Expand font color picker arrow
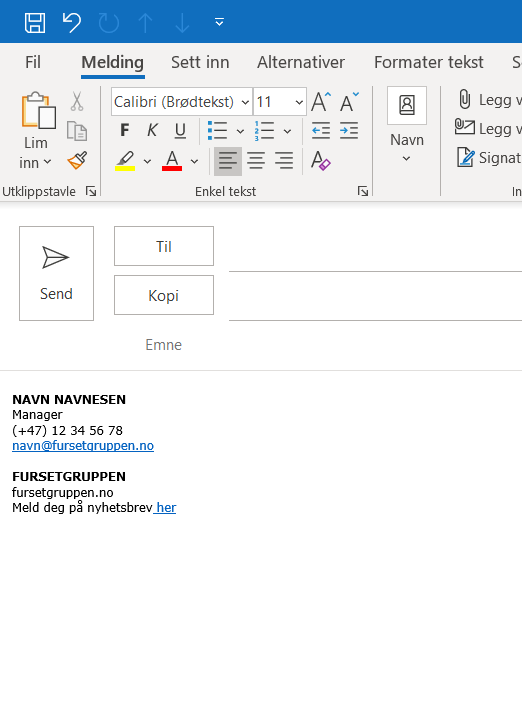522x703 pixels. click(194, 161)
